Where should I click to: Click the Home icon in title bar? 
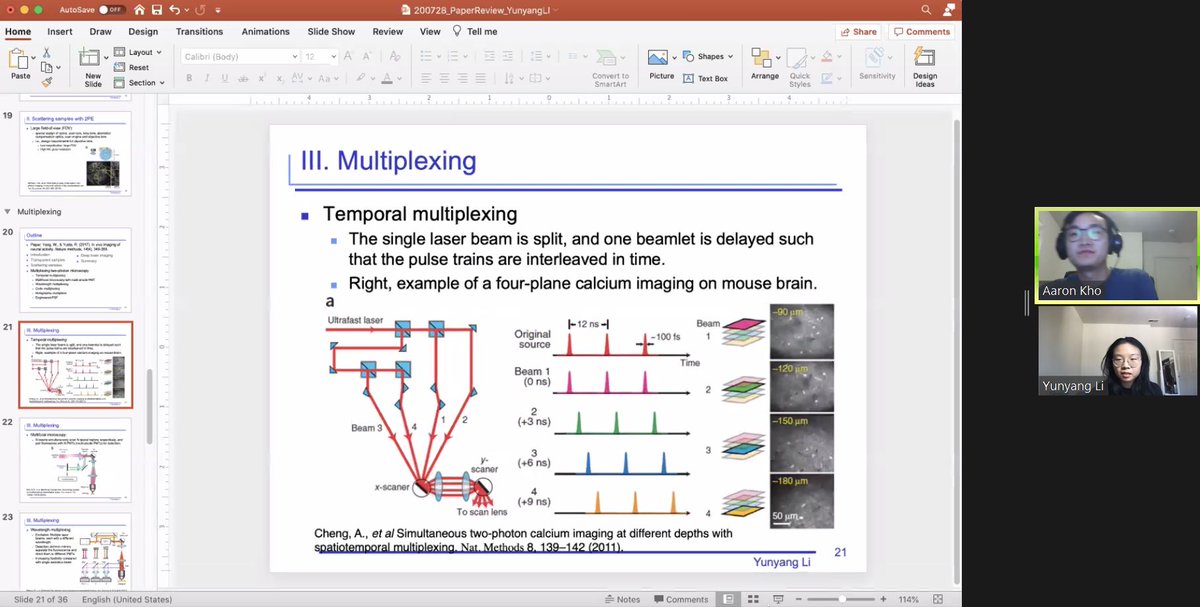point(140,10)
